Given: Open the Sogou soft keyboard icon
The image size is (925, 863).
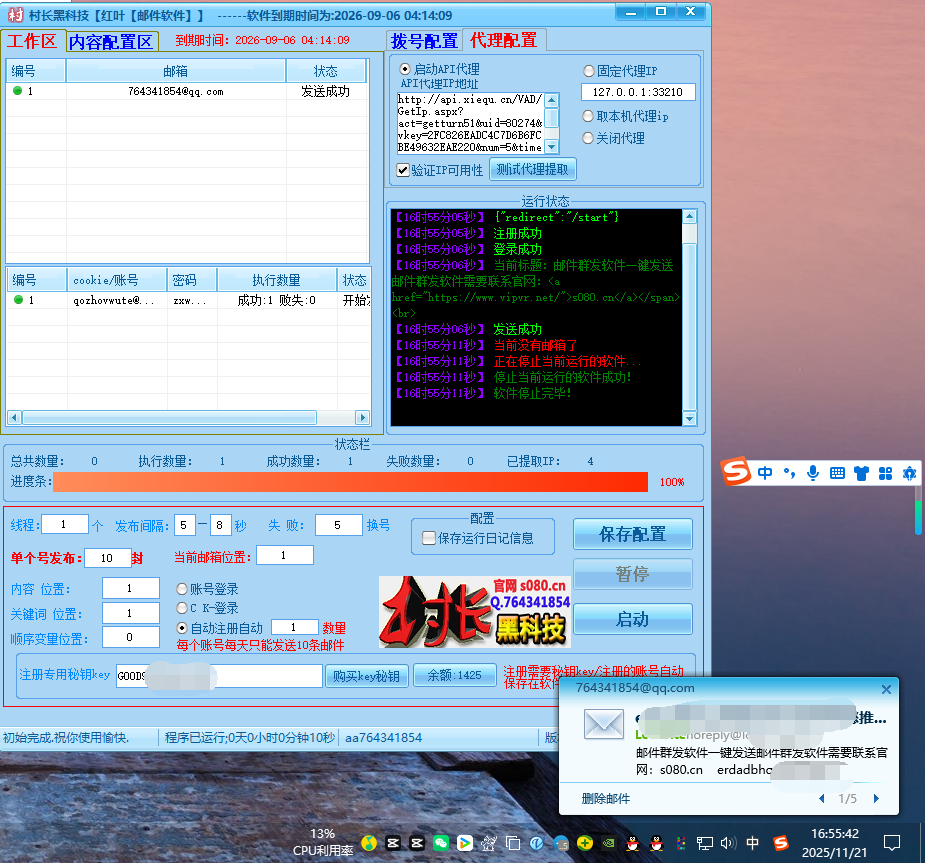Looking at the screenshot, I should [x=837, y=473].
